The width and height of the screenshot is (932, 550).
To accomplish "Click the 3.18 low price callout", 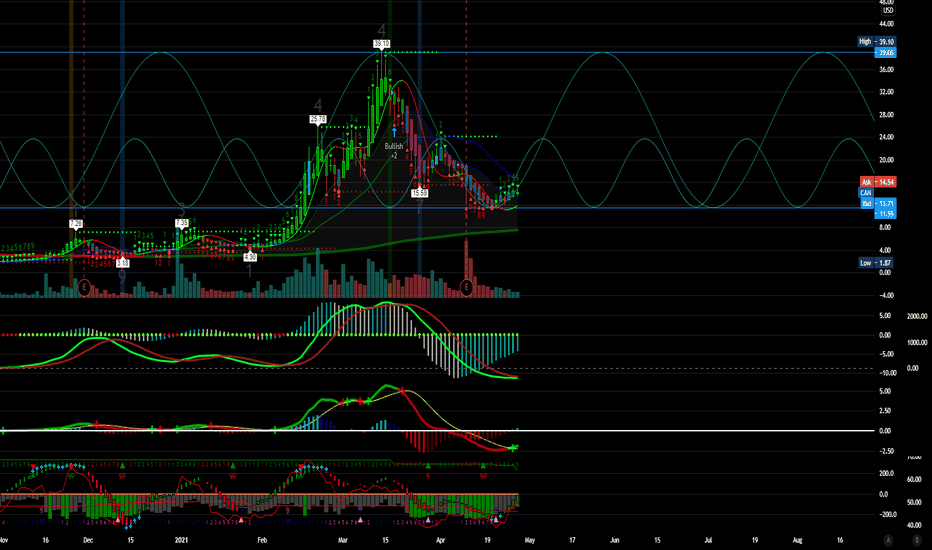I will [122, 262].
